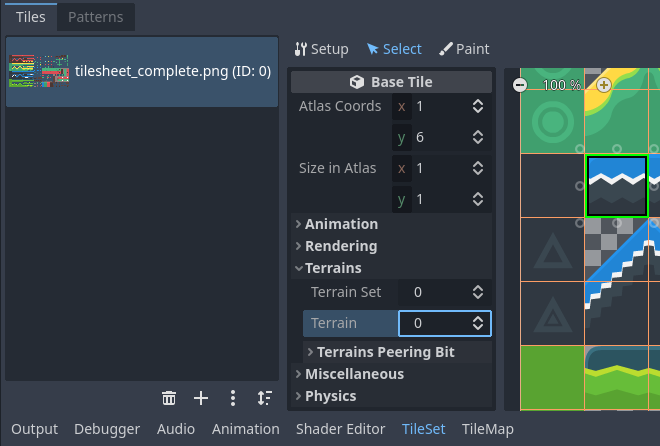Open the Debugger bottom panel
The image size is (660, 446).
point(107,429)
